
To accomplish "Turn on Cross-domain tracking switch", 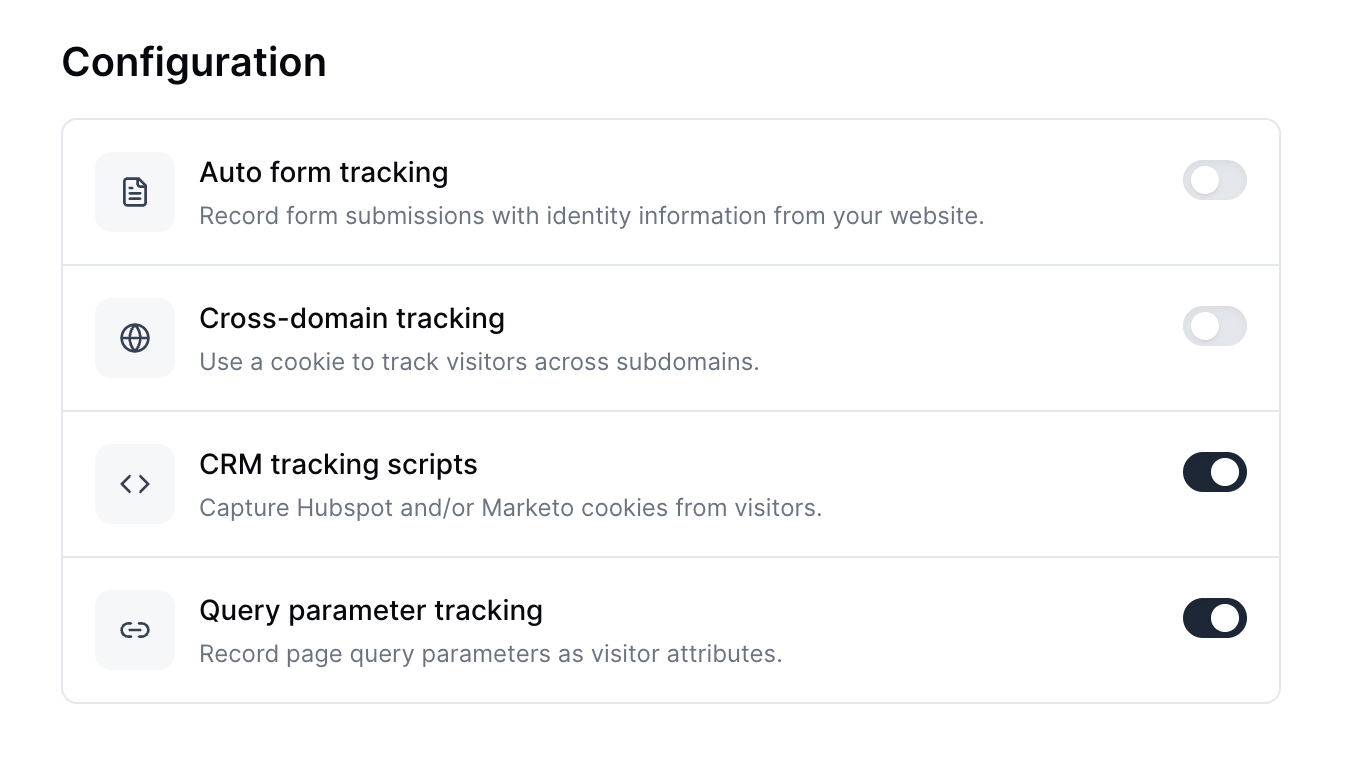I will (x=1214, y=327).
